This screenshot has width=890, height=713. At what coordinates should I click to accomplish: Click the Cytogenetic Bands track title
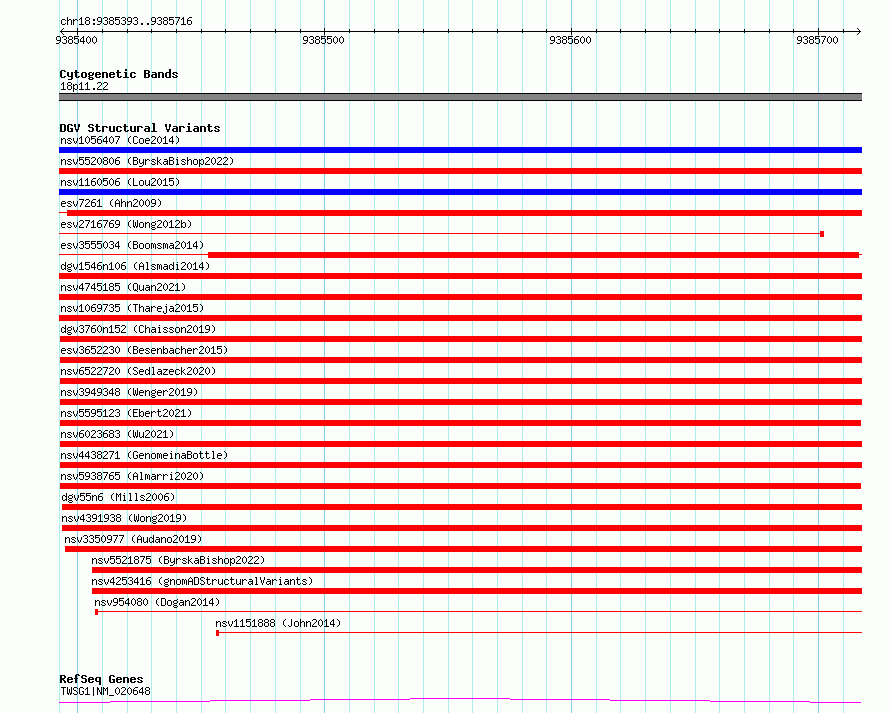tap(119, 74)
